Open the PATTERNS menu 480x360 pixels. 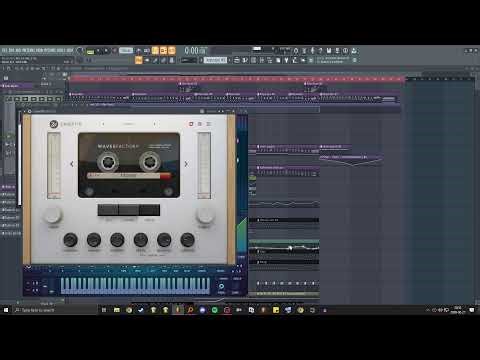29,50
